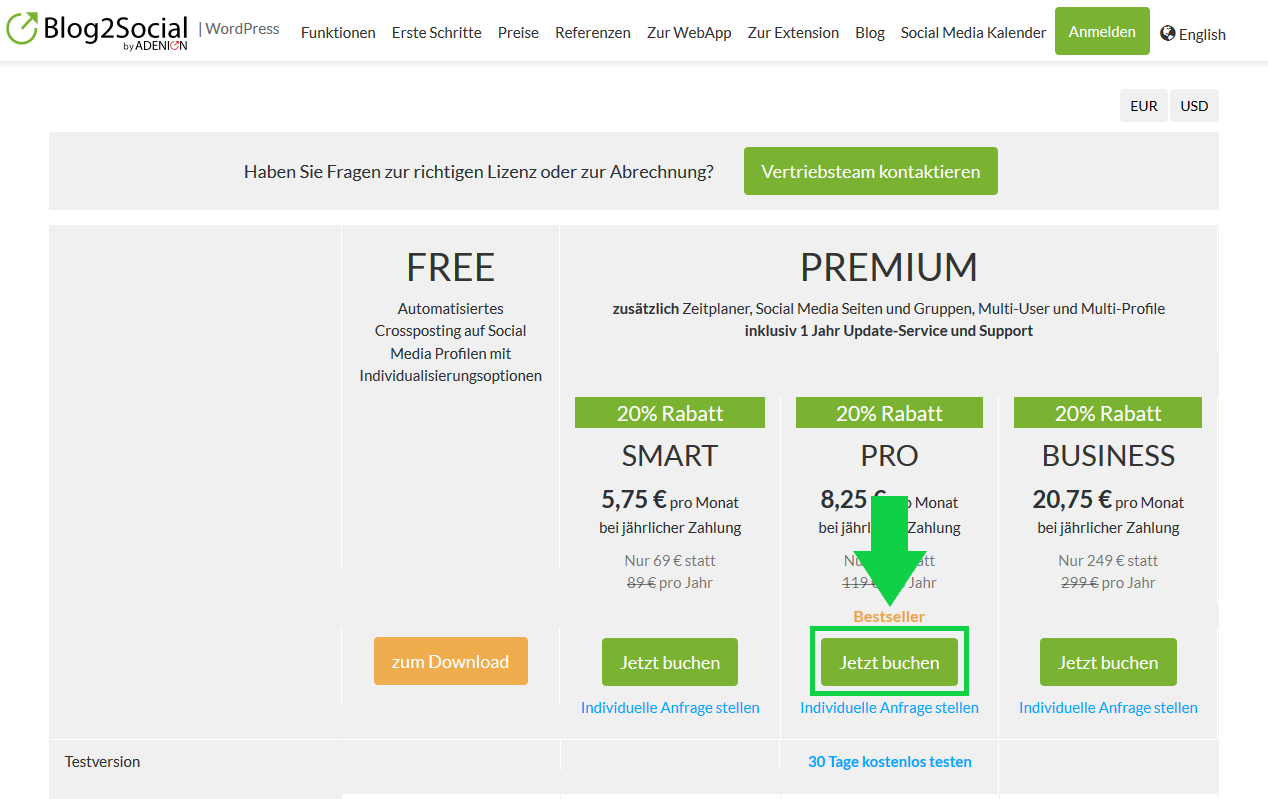Click the FREE plan heading
The width and height of the screenshot is (1268, 799).
coord(450,267)
